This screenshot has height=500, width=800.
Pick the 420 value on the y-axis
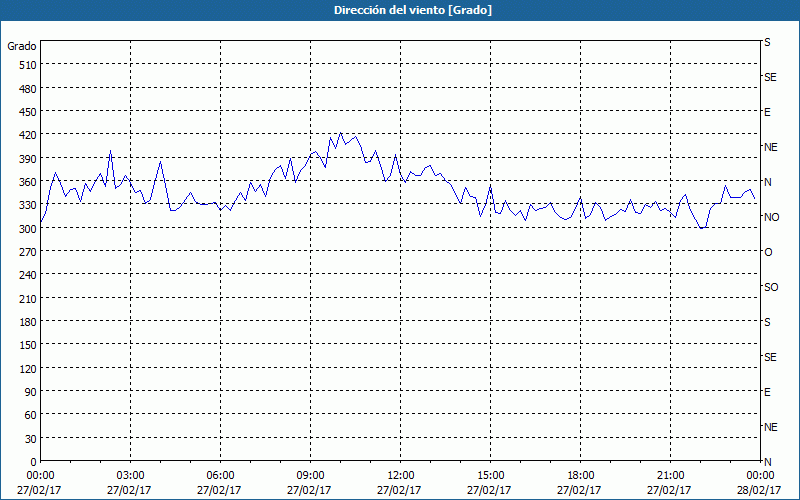(x=29, y=135)
